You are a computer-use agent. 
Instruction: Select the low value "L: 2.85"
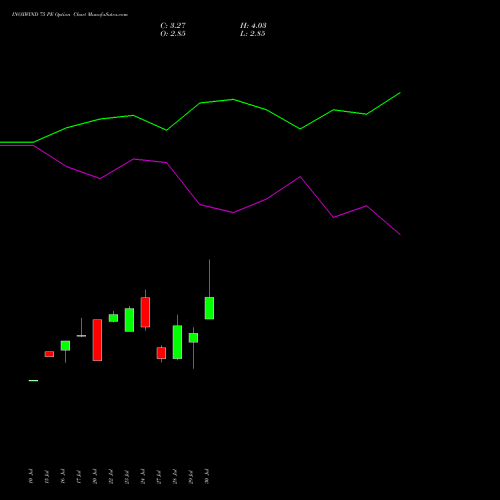tap(253, 34)
